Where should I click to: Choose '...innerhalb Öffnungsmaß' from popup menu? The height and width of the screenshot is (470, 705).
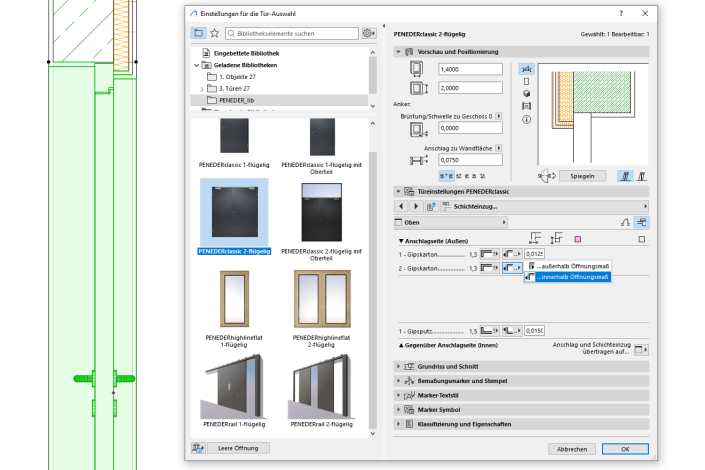(574, 277)
